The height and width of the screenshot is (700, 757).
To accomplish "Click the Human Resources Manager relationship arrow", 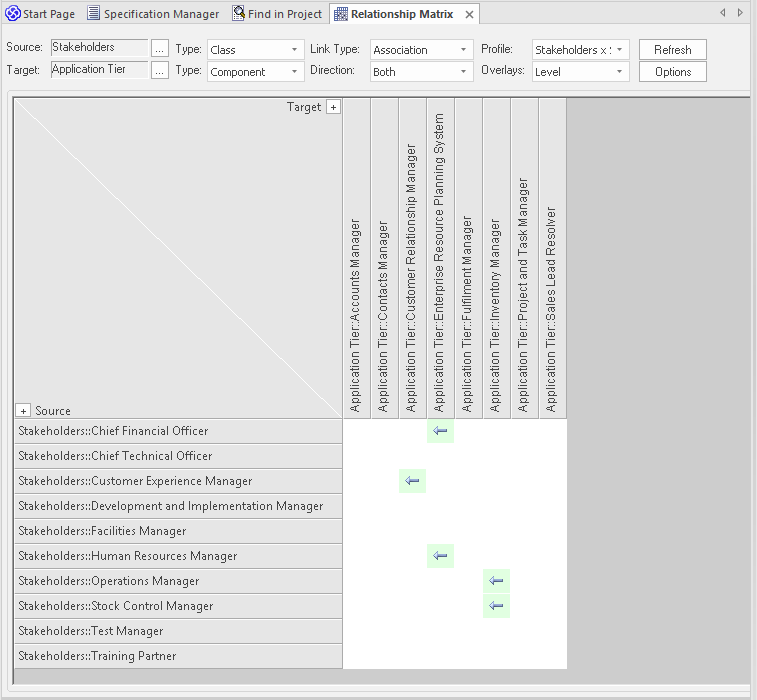I will [440, 556].
